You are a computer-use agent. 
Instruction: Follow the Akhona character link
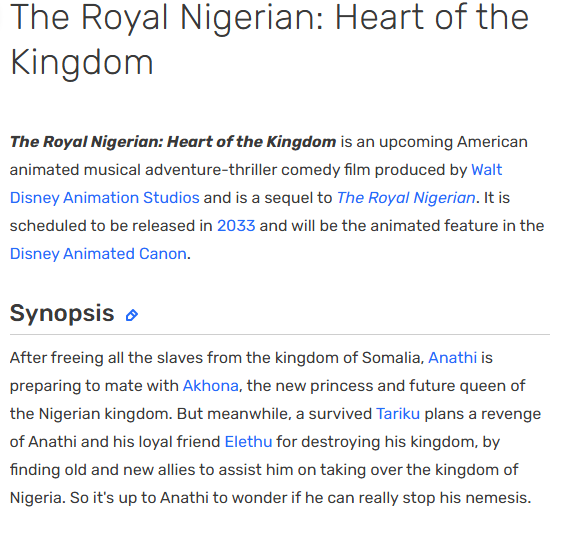click(211, 386)
